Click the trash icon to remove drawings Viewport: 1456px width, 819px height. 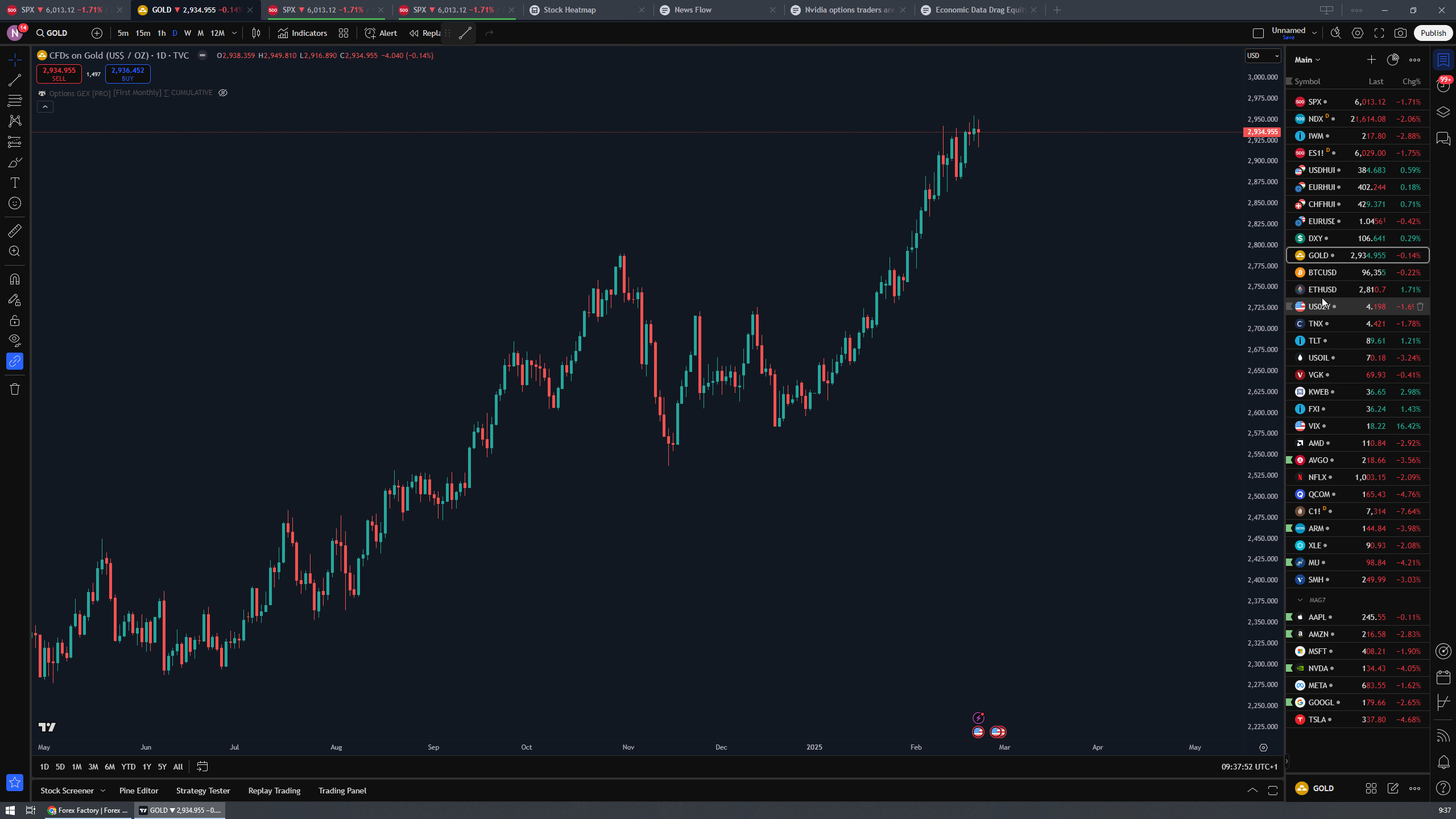15,389
